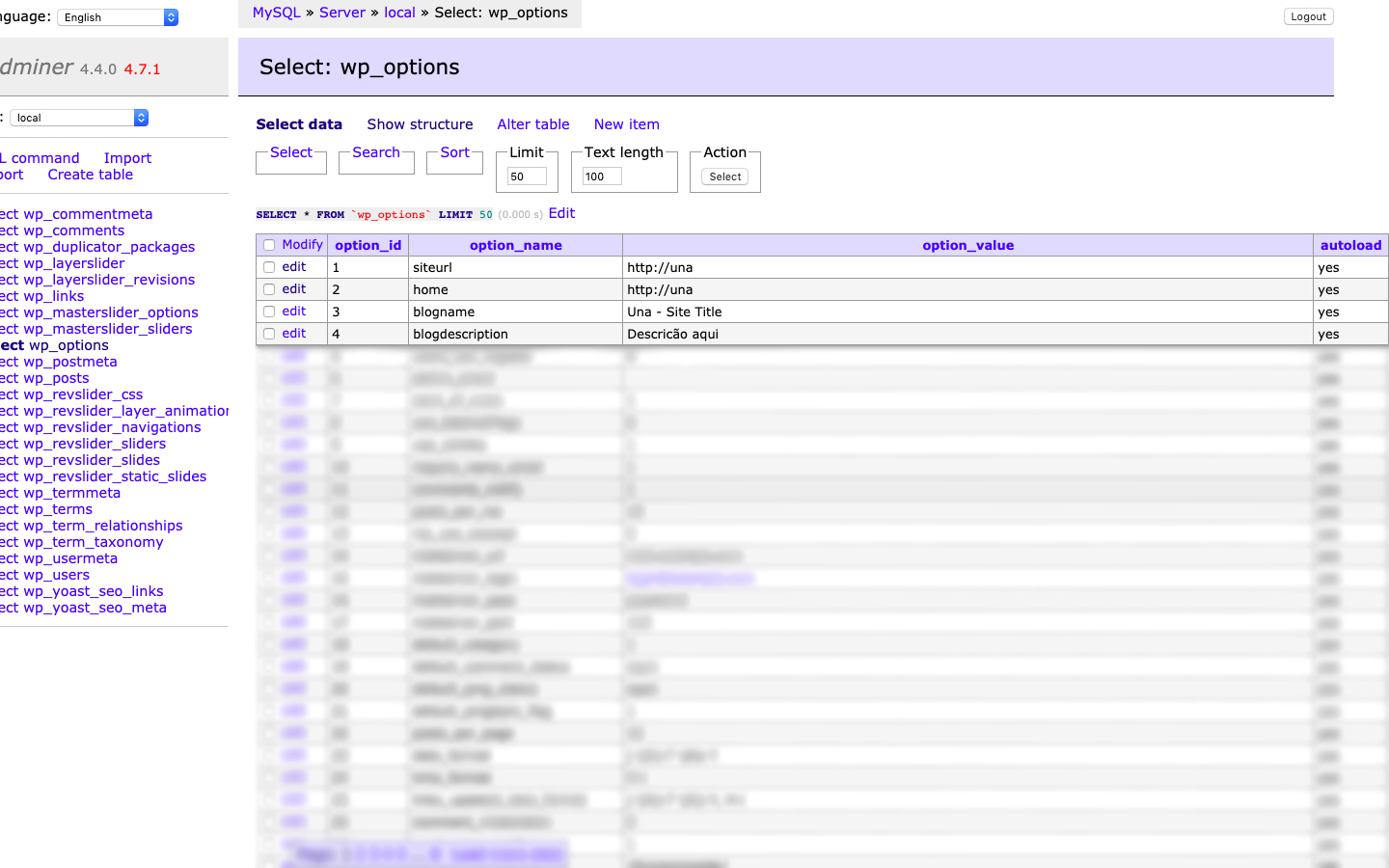
Task: Open Show structure for wp_options
Action: pos(421,124)
